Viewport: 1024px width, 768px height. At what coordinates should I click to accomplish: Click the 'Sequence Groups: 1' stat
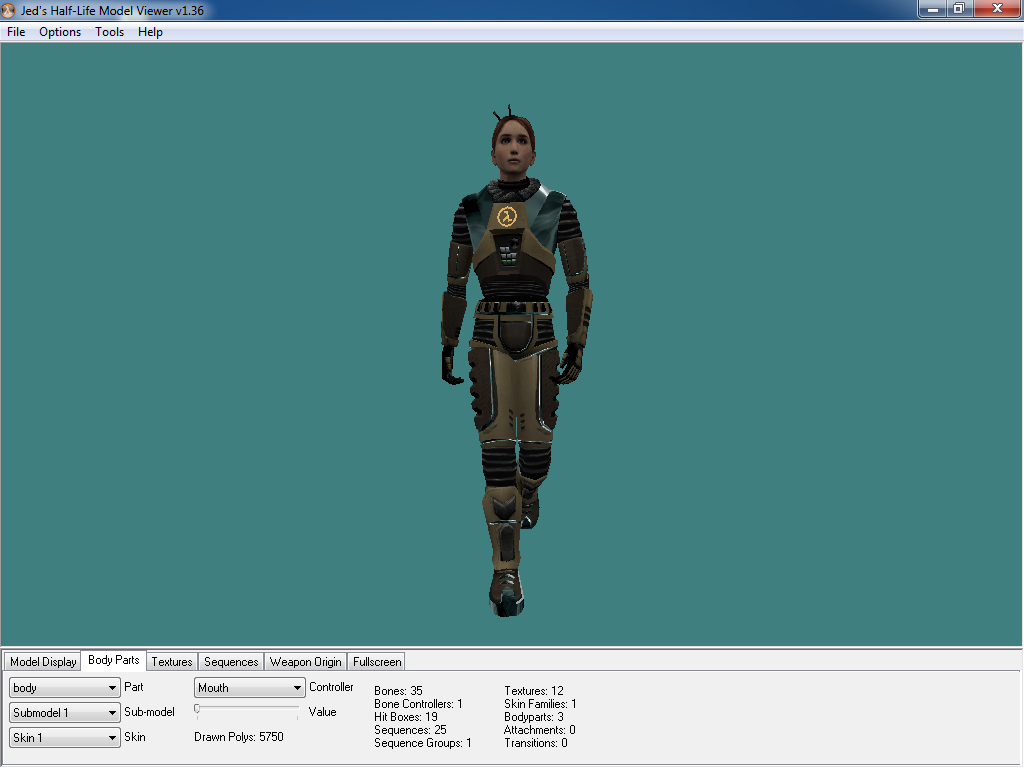click(x=423, y=743)
